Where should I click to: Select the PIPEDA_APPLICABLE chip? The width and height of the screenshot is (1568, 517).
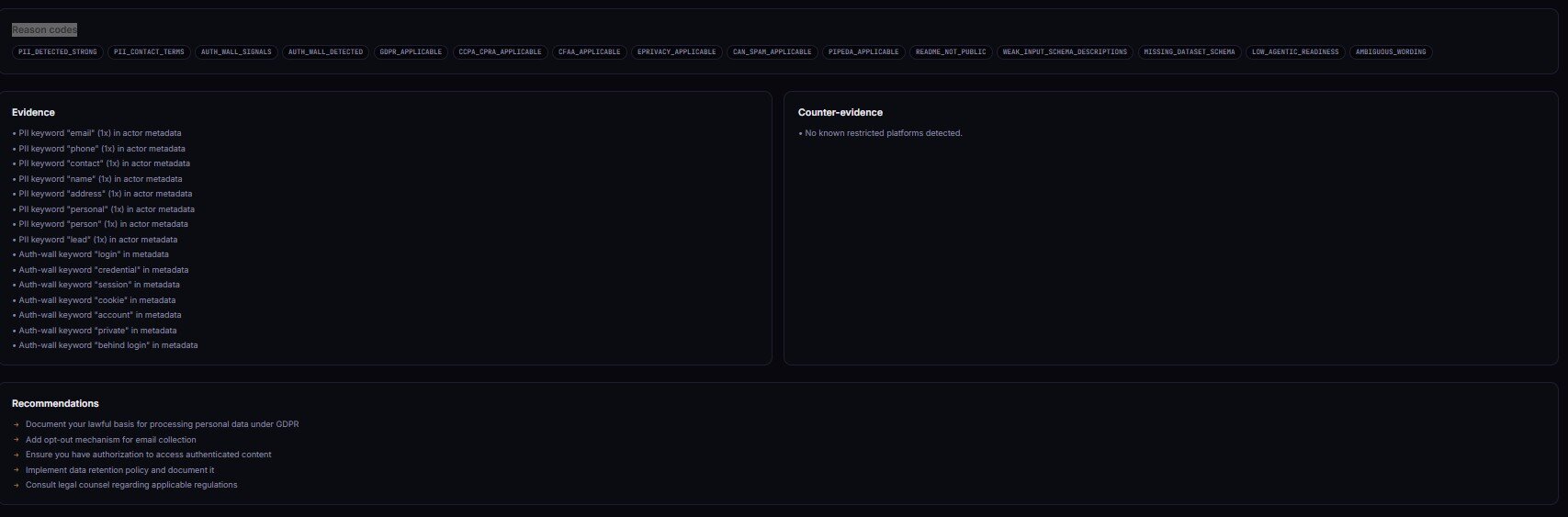click(863, 52)
